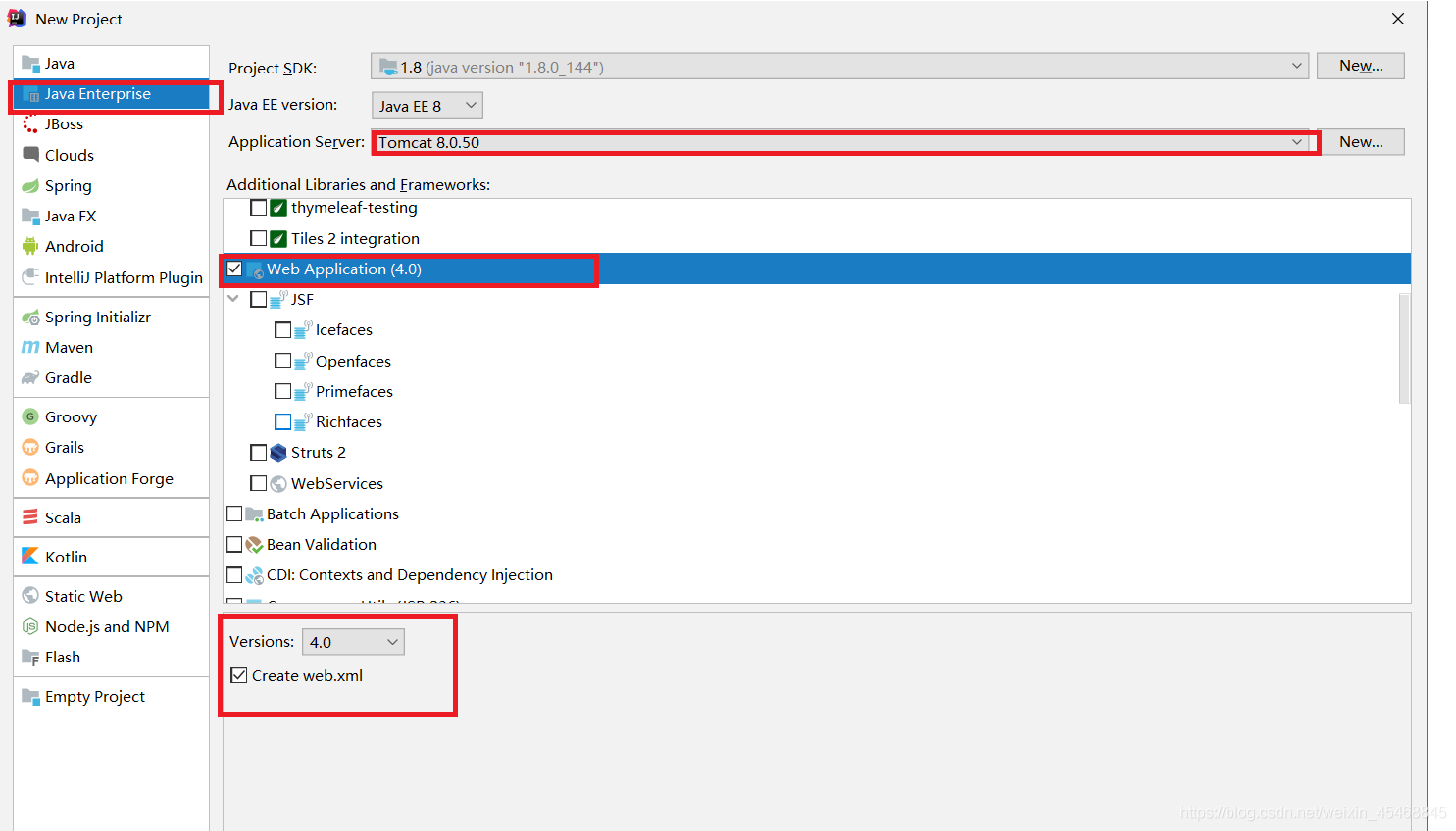The height and width of the screenshot is (831, 1456).
Task: Click the WebServices globe icon
Action: point(278,484)
